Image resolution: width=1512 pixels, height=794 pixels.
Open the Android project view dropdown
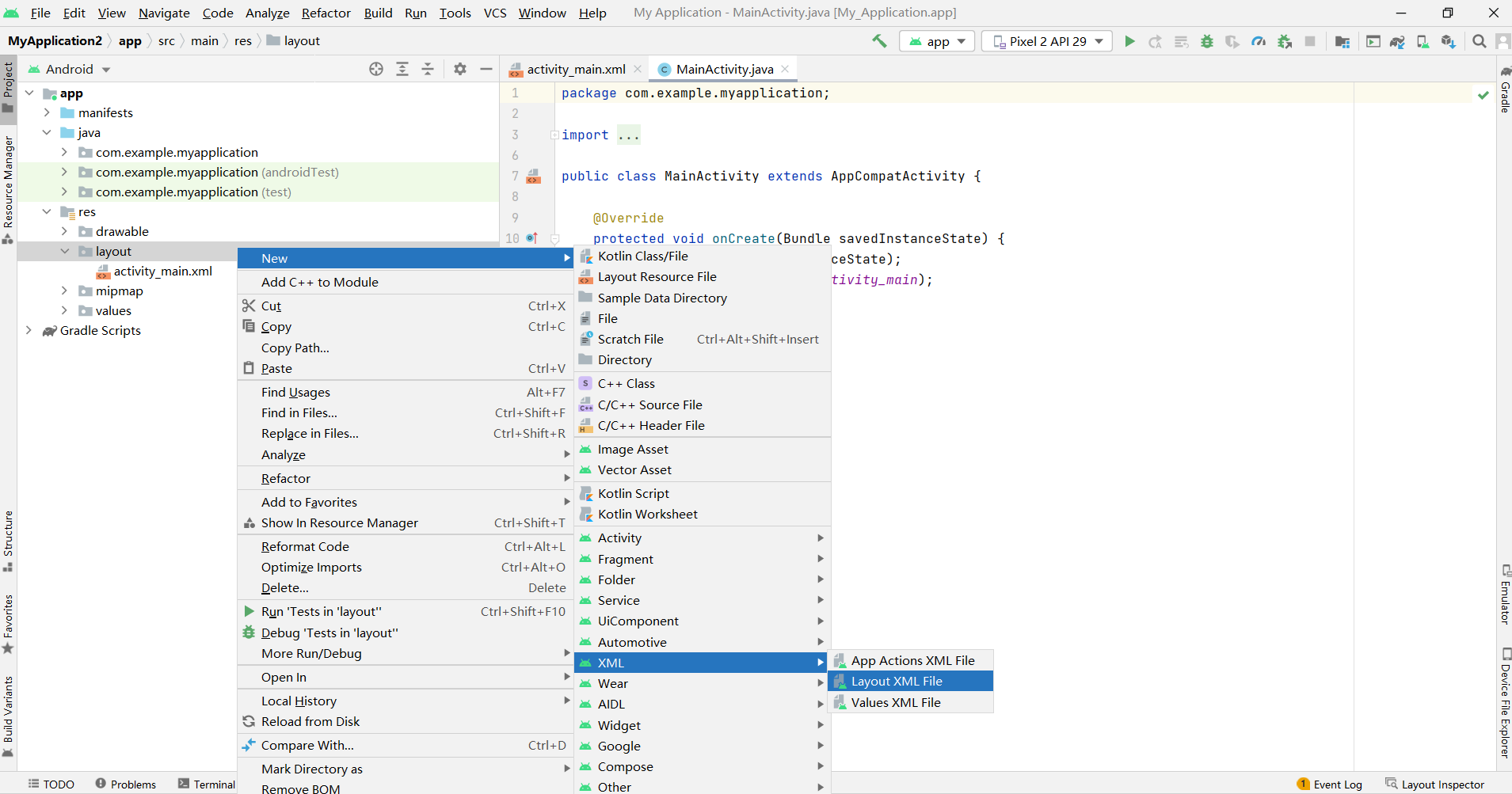click(70, 69)
